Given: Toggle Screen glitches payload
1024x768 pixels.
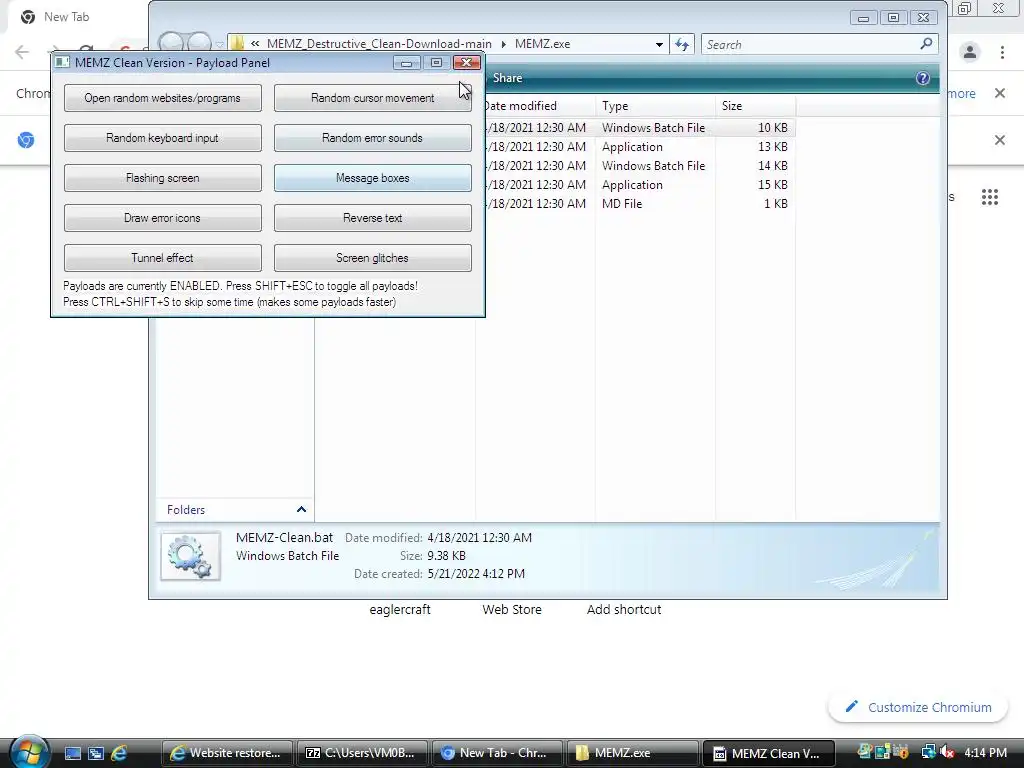Looking at the screenshot, I should click(x=372, y=258).
